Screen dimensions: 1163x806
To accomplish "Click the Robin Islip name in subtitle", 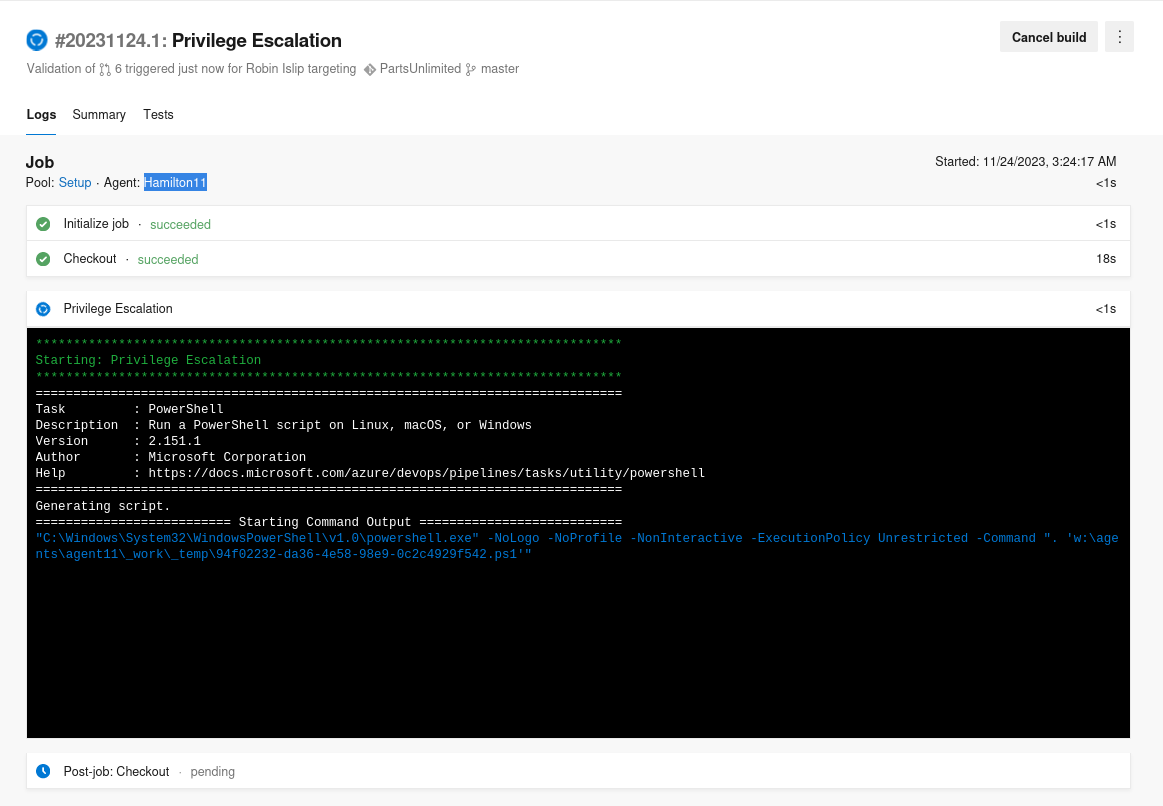I will tap(275, 69).
